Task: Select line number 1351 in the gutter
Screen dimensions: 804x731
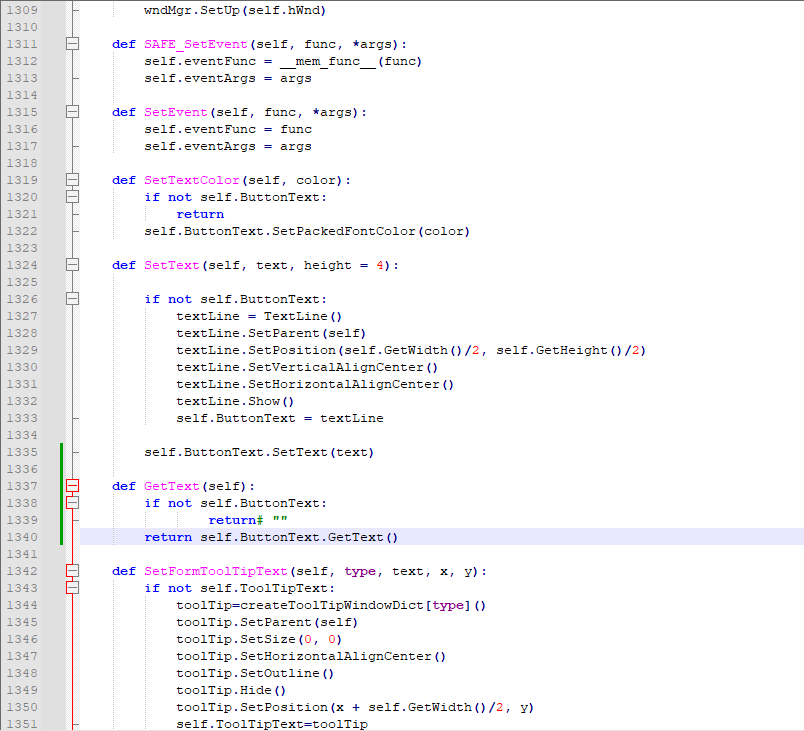Action: 22,724
